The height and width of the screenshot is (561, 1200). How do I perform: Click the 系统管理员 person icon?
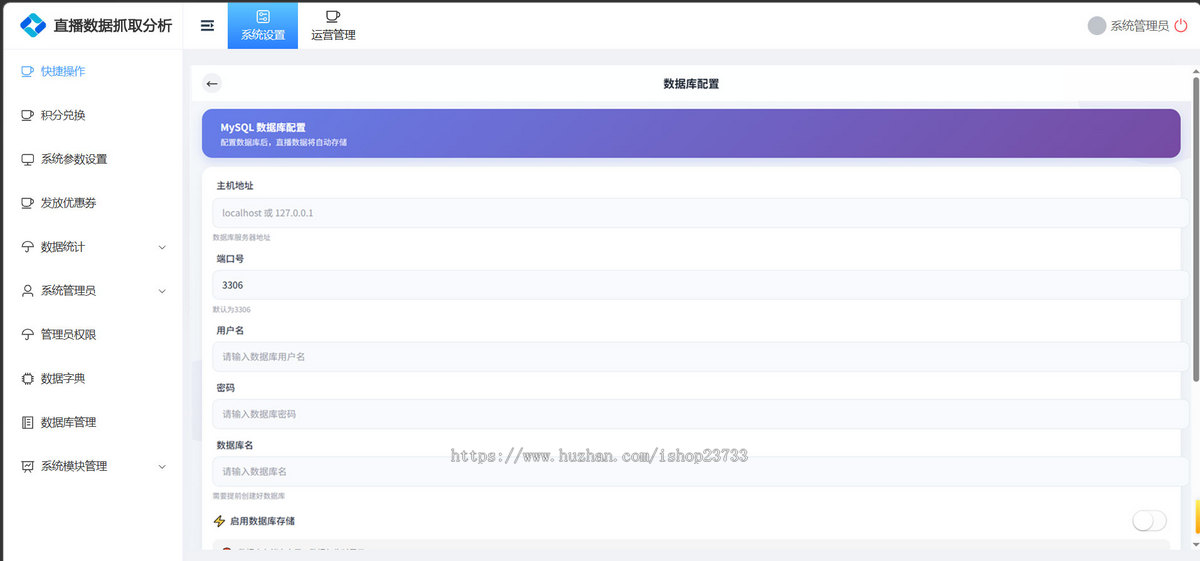27,291
